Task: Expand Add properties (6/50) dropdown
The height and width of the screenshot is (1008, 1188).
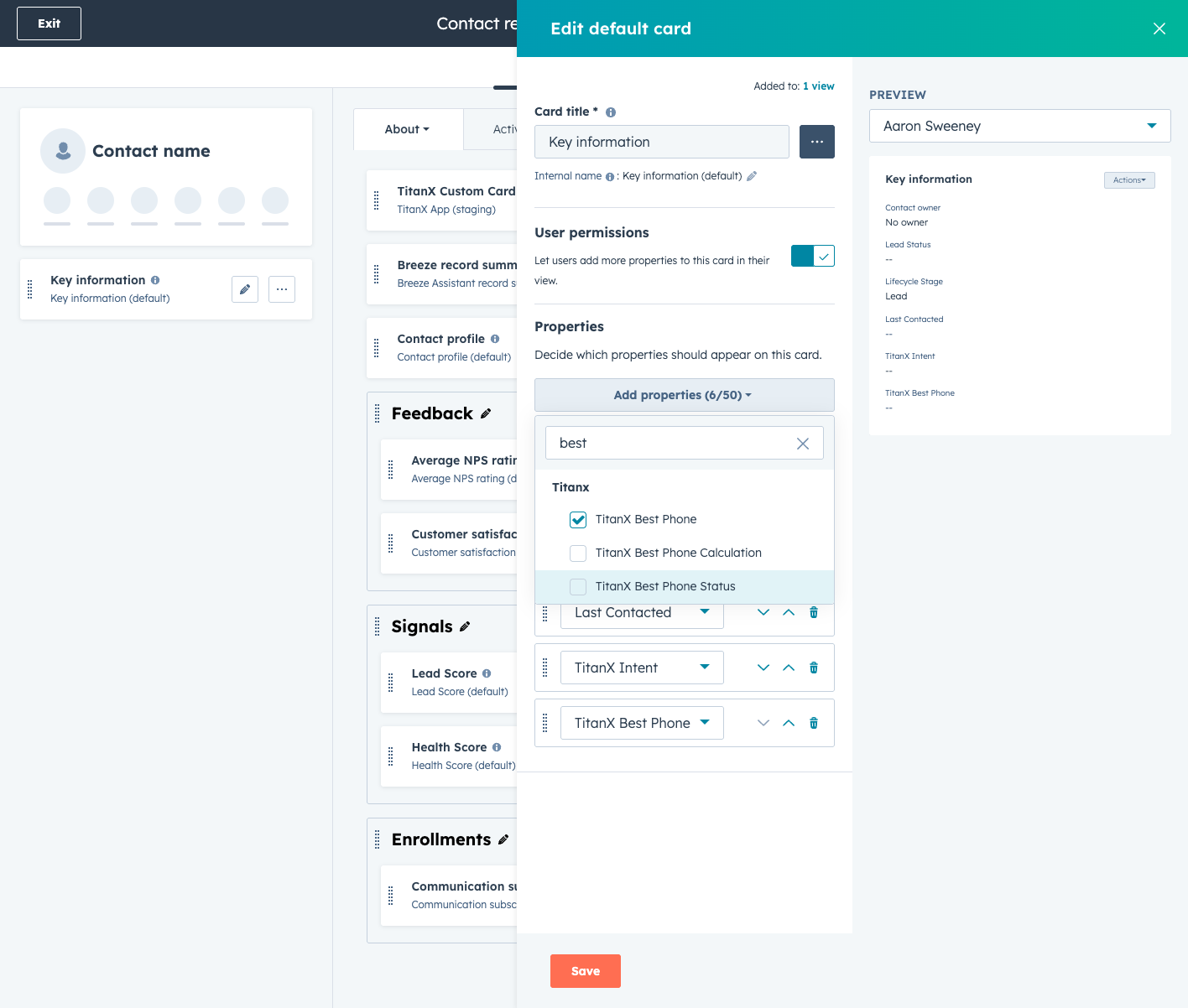Action: (x=685, y=395)
